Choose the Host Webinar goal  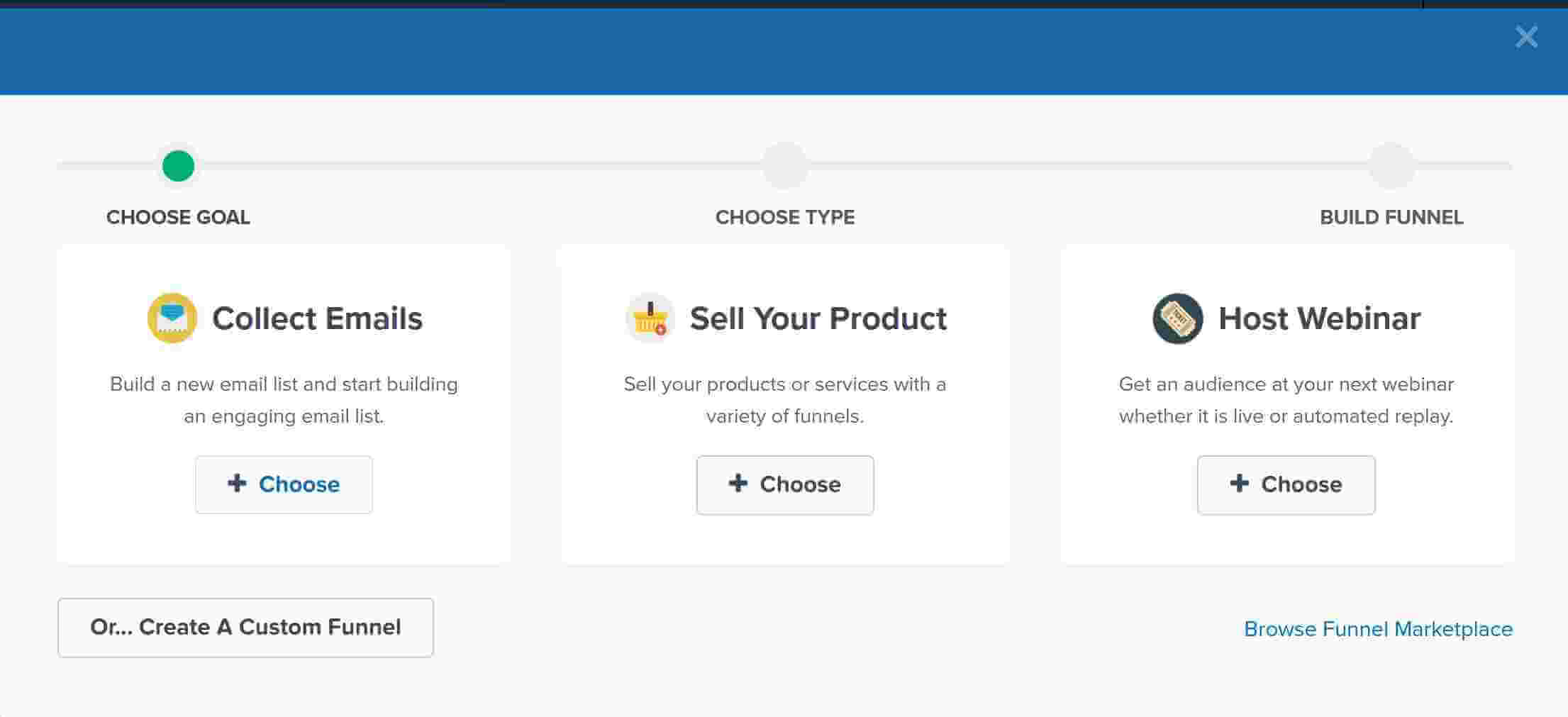click(x=1286, y=485)
